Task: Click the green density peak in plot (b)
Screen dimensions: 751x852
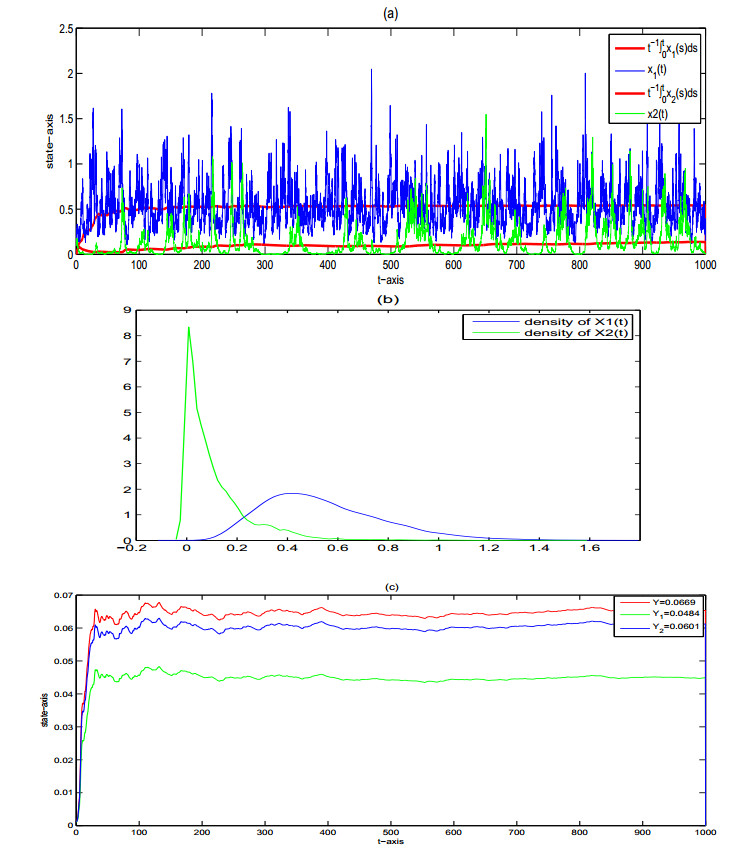Action: pos(188,327)
